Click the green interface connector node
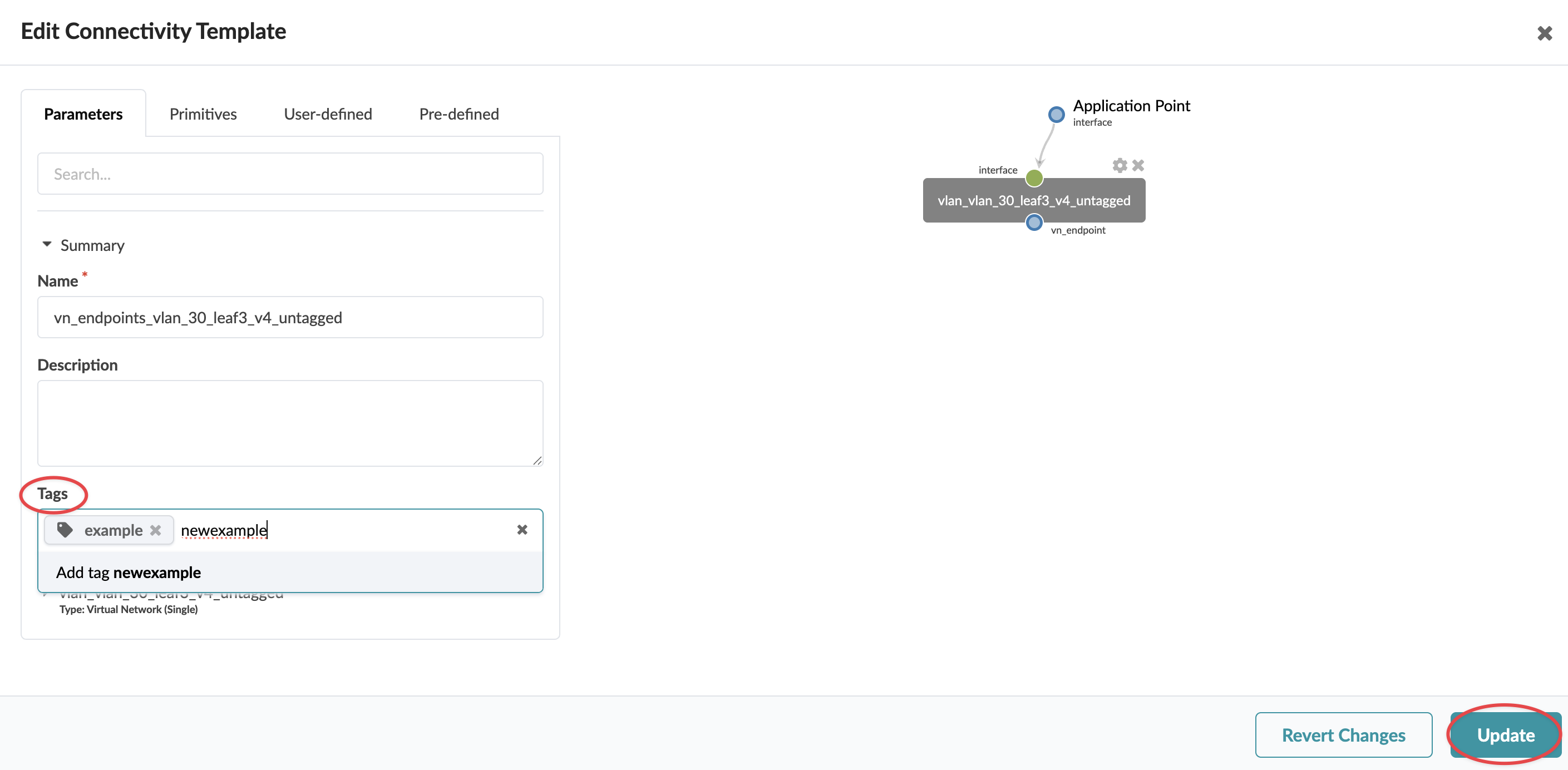 pyautogui.click(x=1034, y=179)
